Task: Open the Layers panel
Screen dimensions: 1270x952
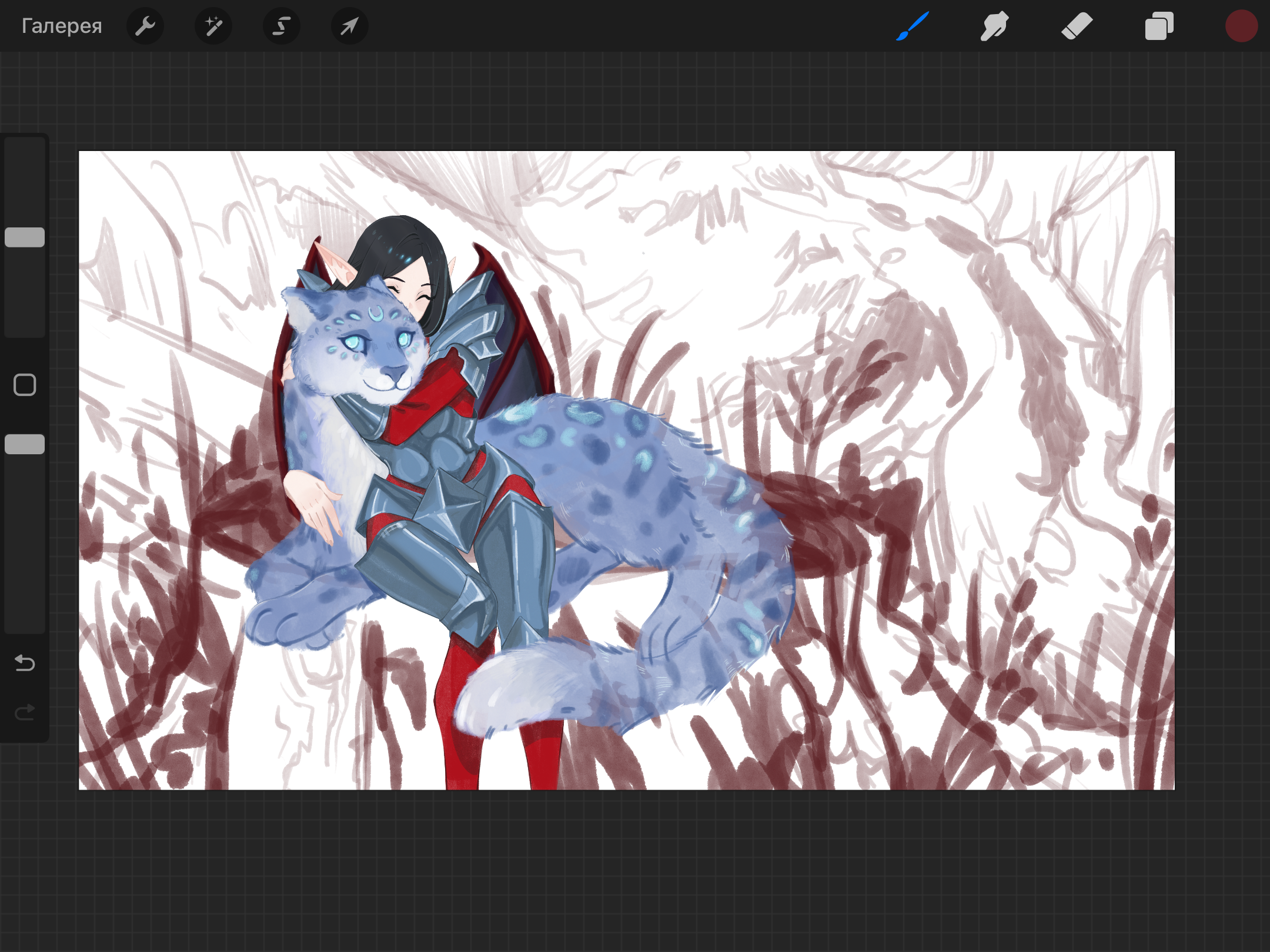Action: pos(1159,26)
